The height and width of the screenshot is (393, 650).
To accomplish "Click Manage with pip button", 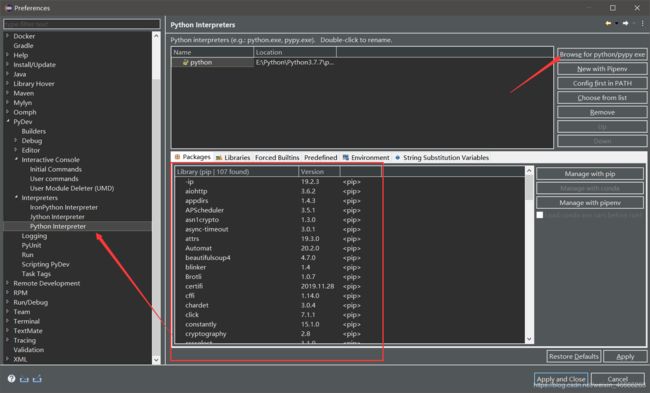I will 589,174.
